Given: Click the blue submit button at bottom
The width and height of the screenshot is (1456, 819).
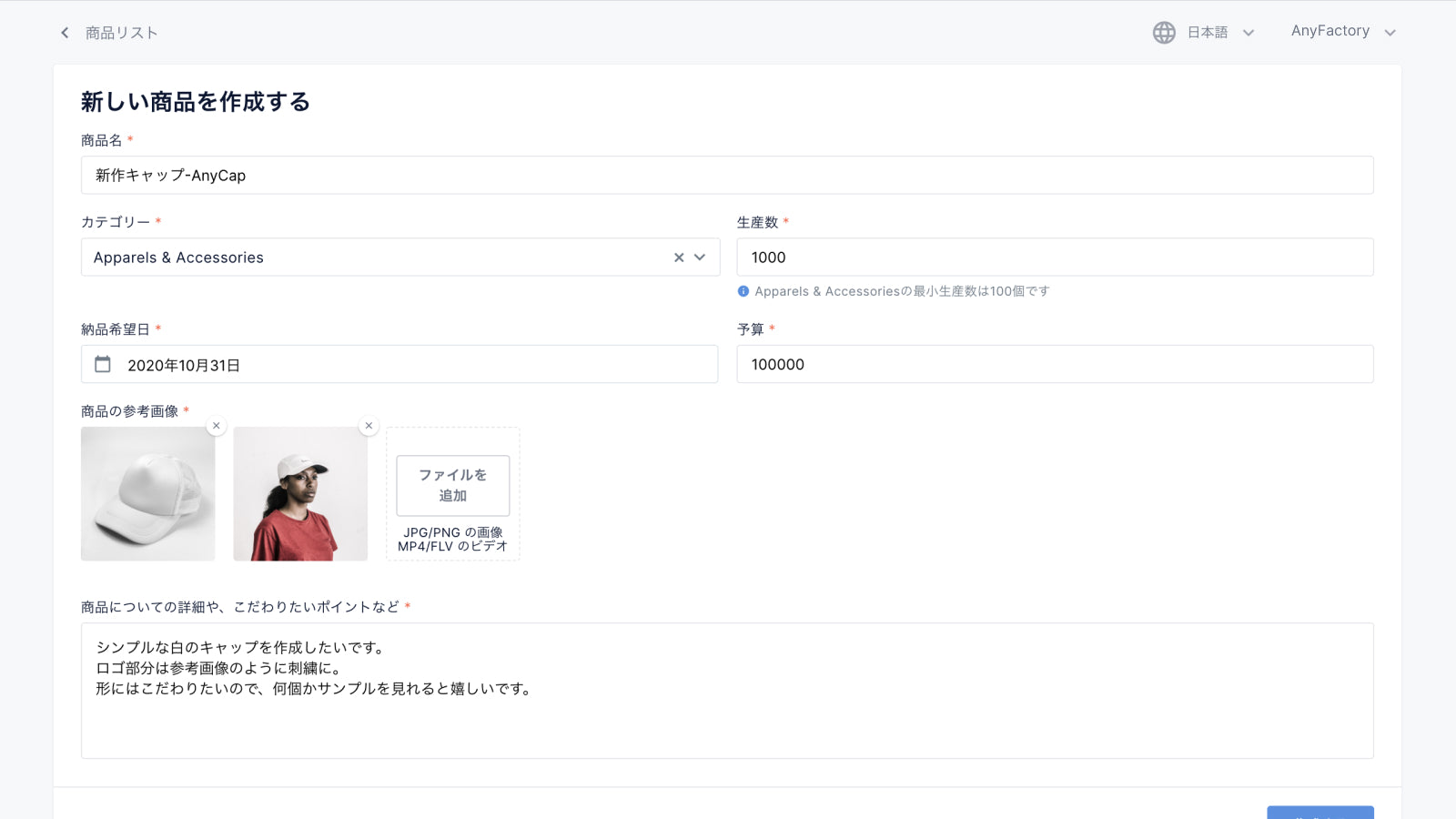Looking at the screenshot, I should click(1319, 812).
